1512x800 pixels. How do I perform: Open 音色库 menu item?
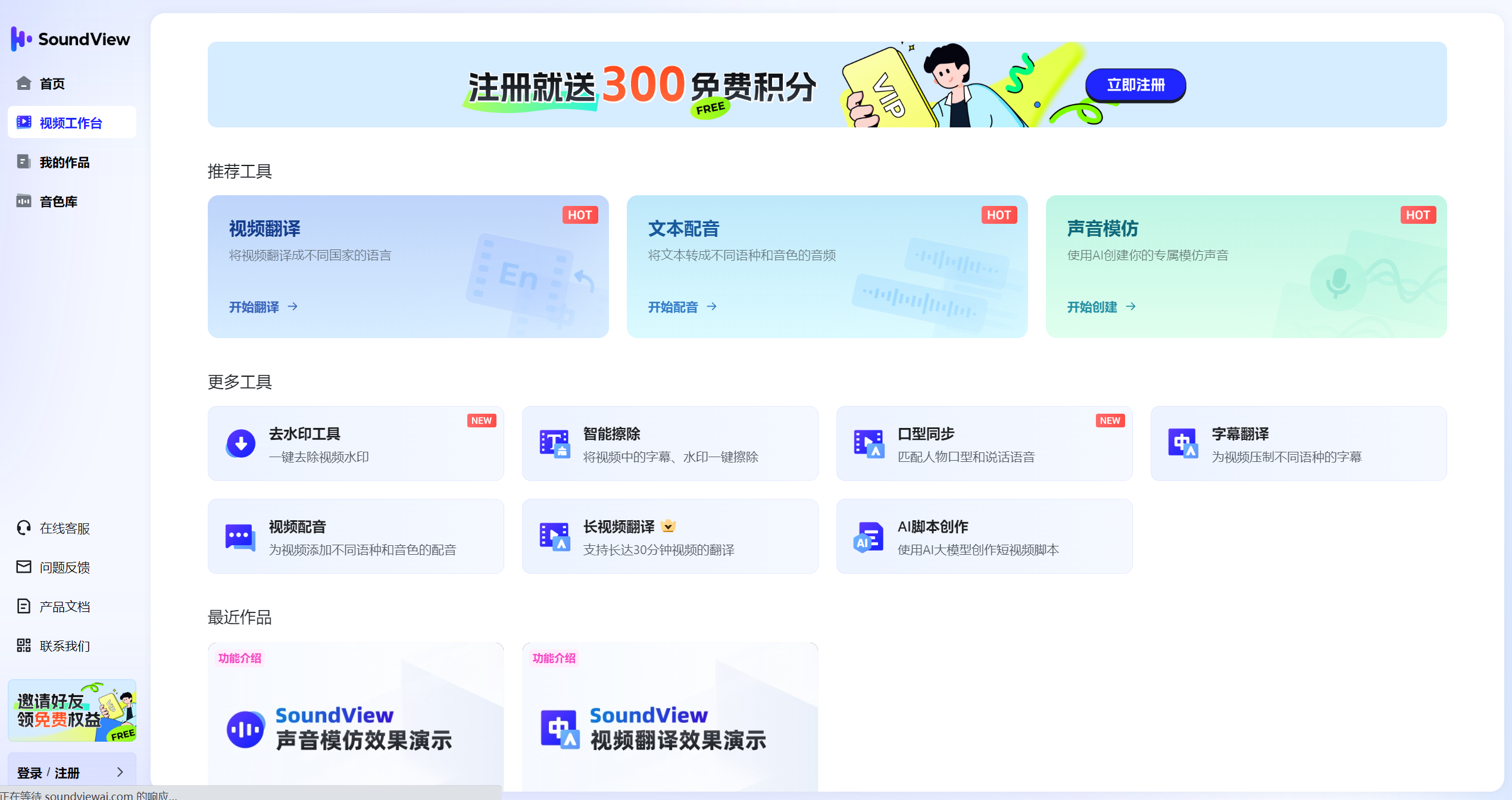[x=72, y=201]
